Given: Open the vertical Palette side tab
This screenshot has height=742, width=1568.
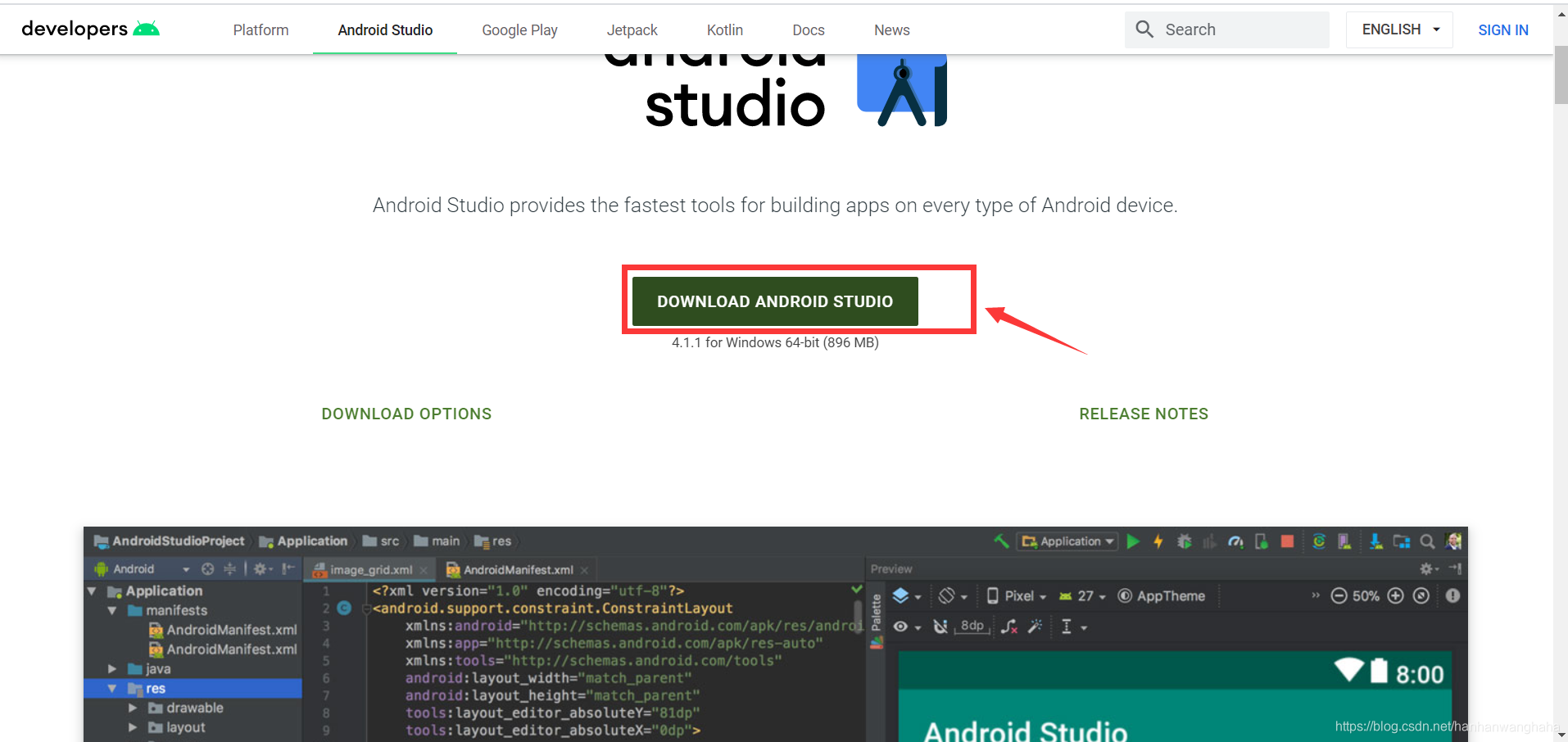Looking at the screenshot, I should tap(877, 613).
